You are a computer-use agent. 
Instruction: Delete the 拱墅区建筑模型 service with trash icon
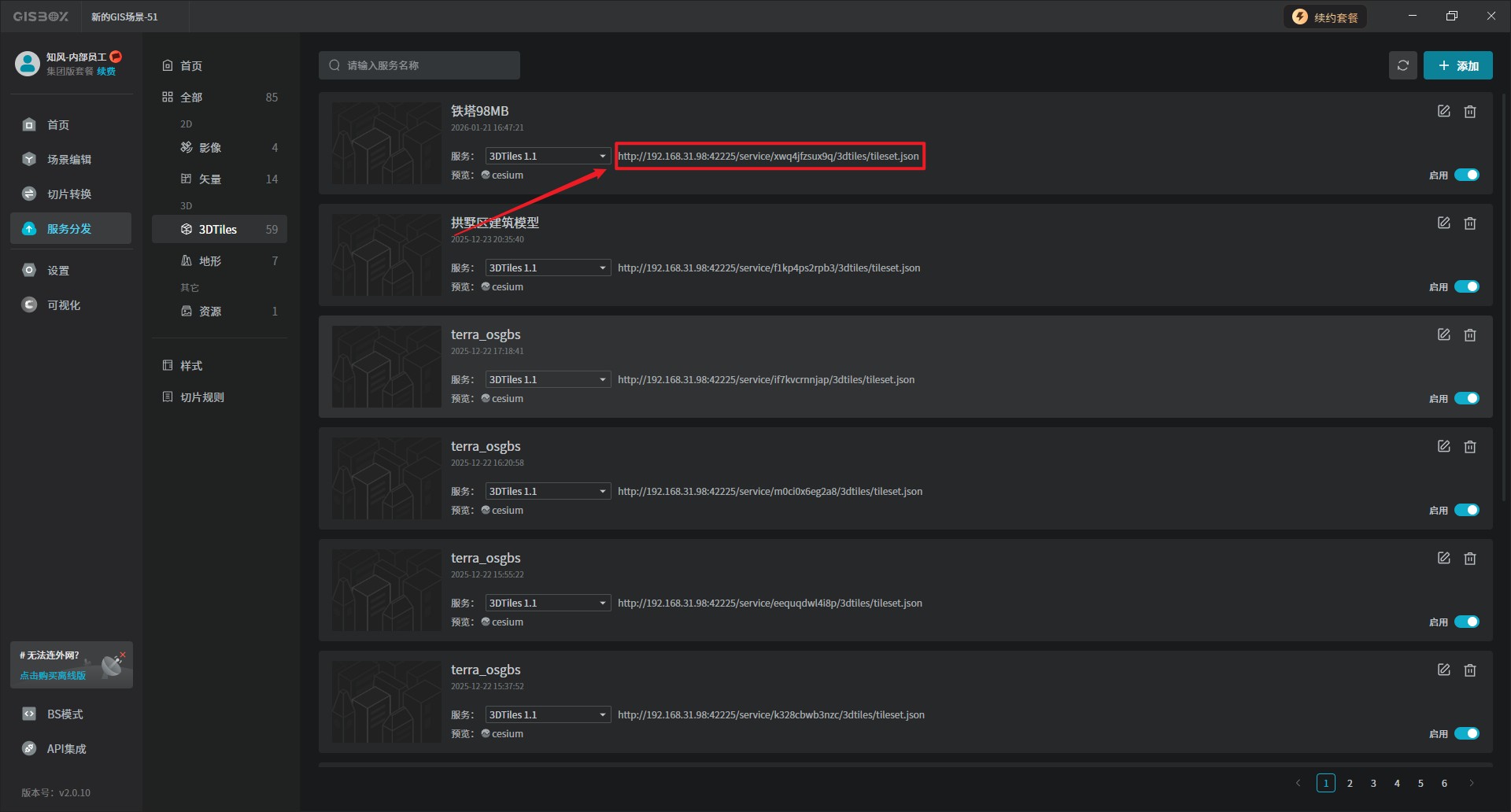1469,223
